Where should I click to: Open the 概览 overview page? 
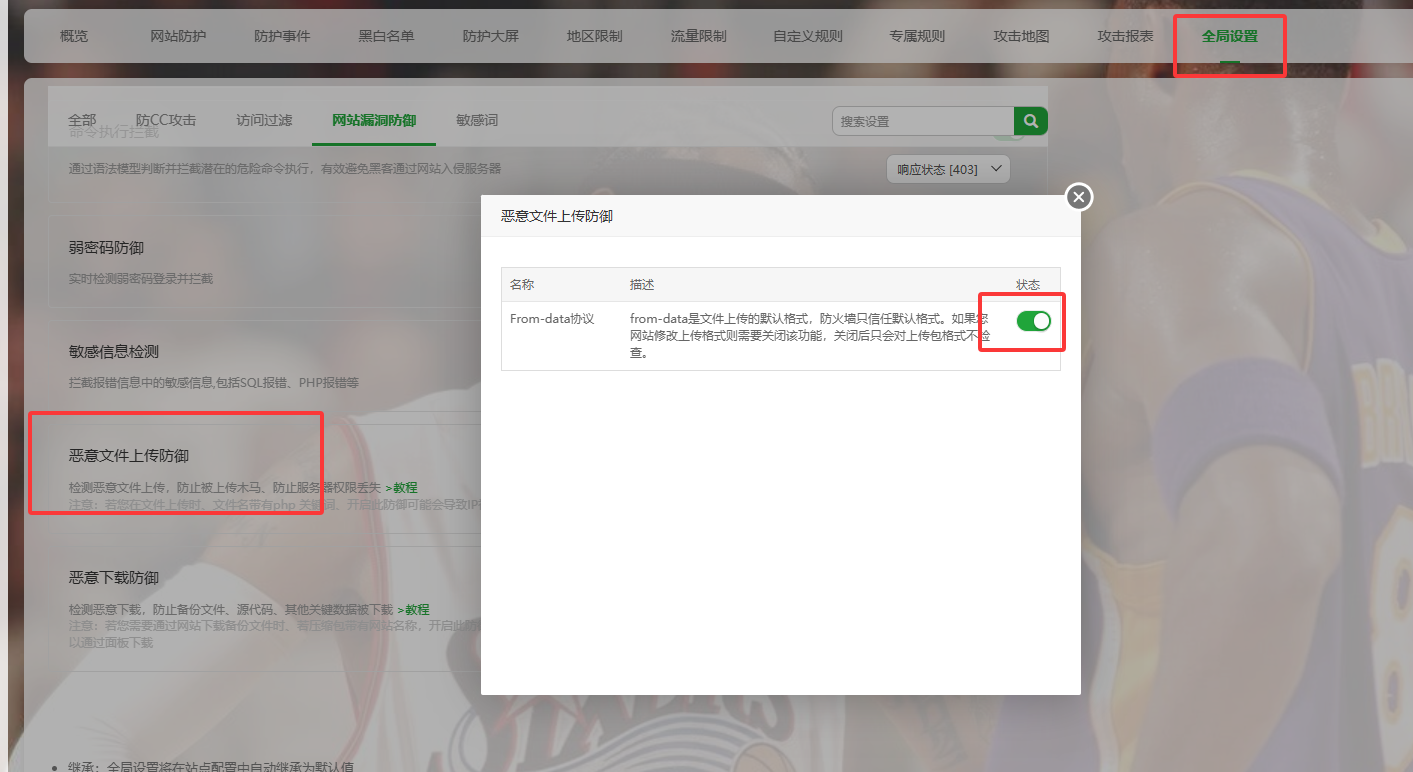73,35
